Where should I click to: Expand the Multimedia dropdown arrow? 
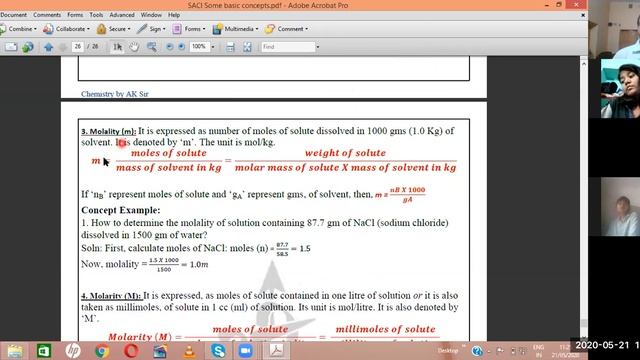click(x=257, y=29)
